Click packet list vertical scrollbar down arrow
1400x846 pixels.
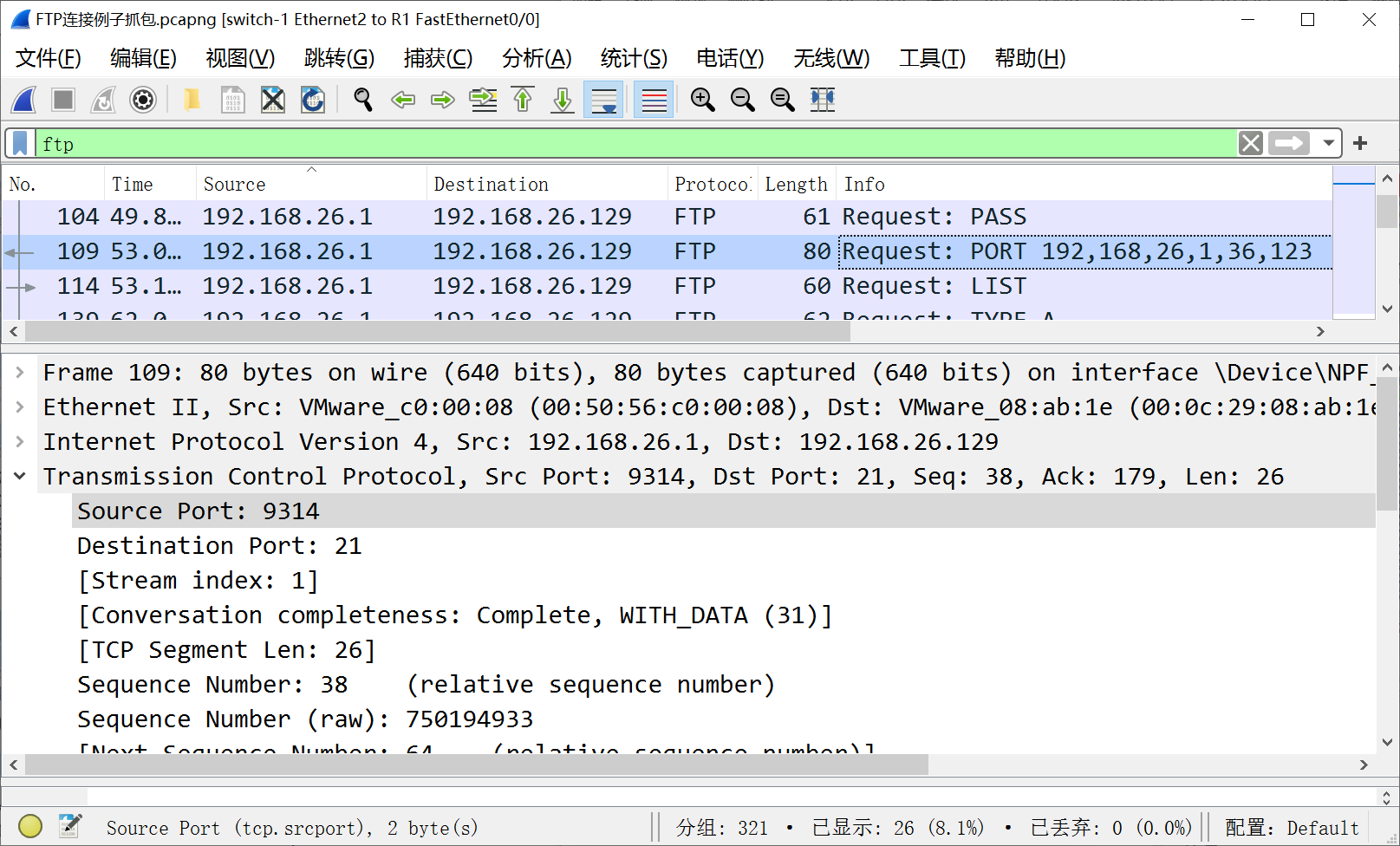(x=1387, y=309)
